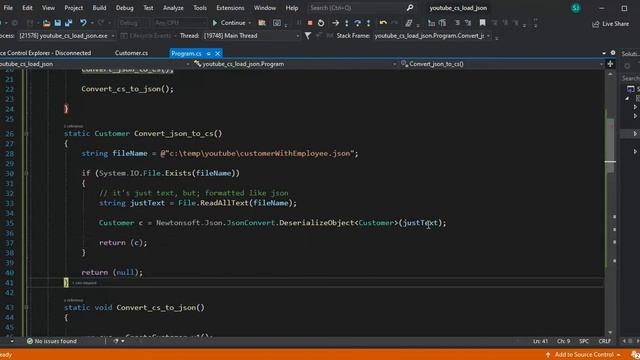This screenshot has width=640, height=360.
Task: Pin the Program.cs tab
Action: pyautogui.click(x=209, y=53)
